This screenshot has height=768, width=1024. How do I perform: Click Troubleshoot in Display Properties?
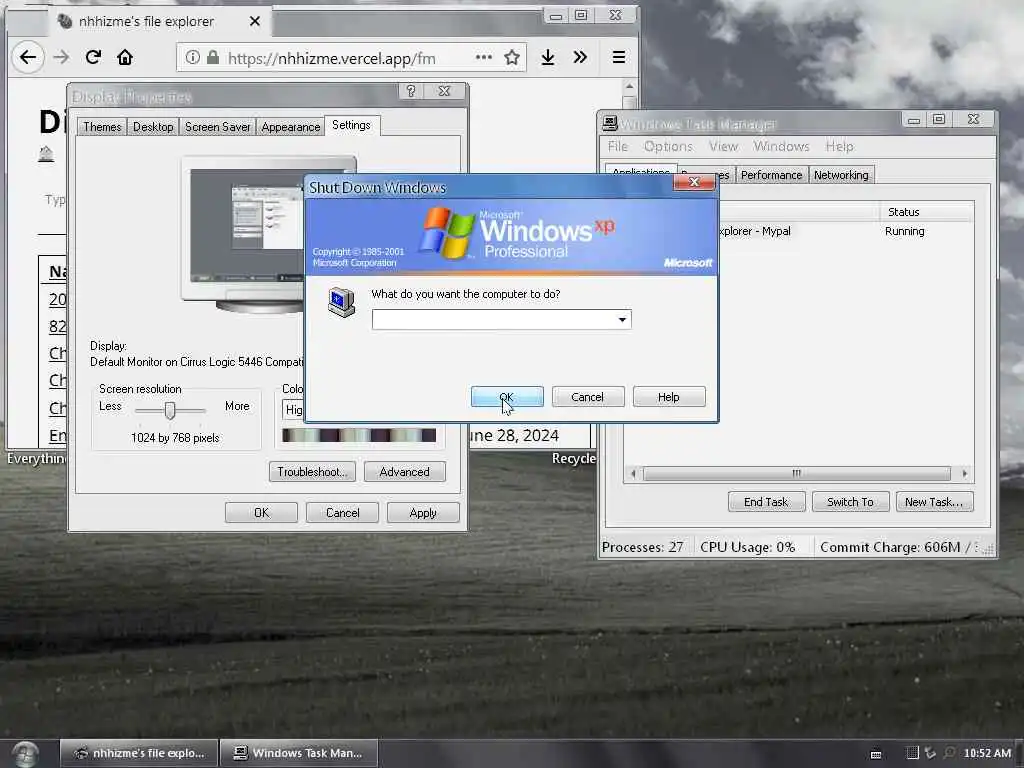(x=312, y=472)
